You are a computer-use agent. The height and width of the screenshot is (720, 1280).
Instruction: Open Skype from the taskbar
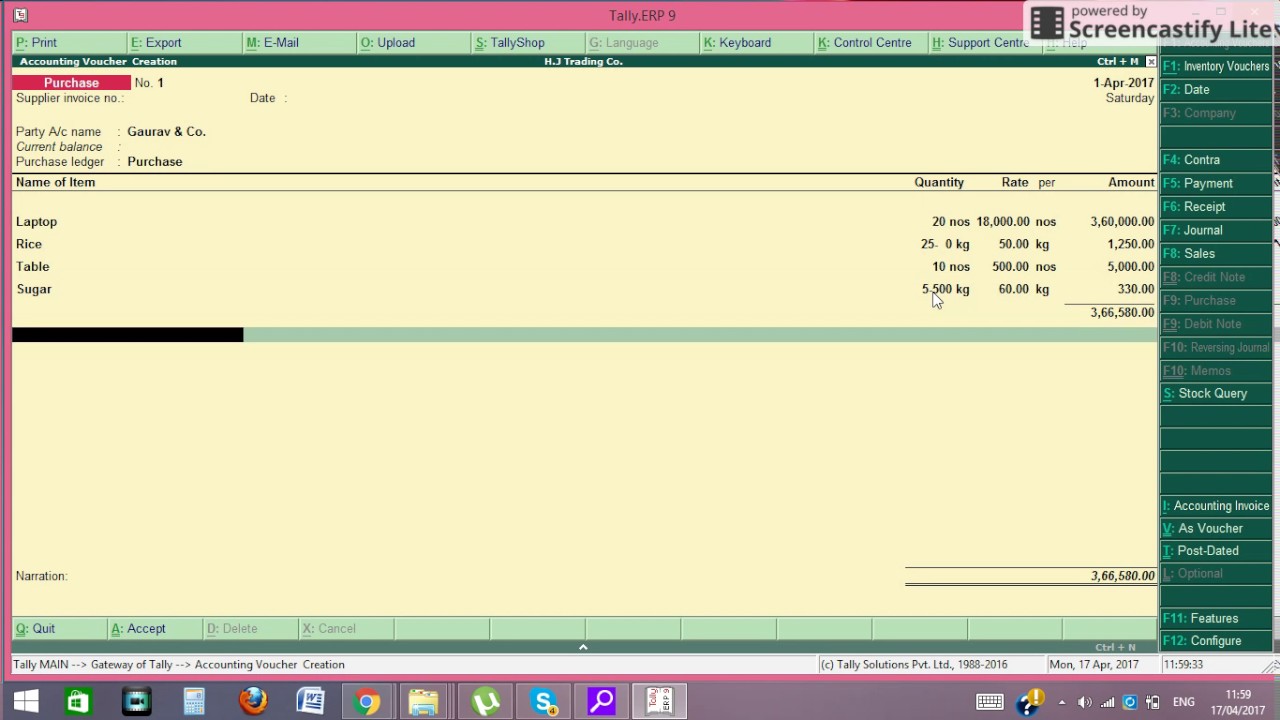(544, 702)
